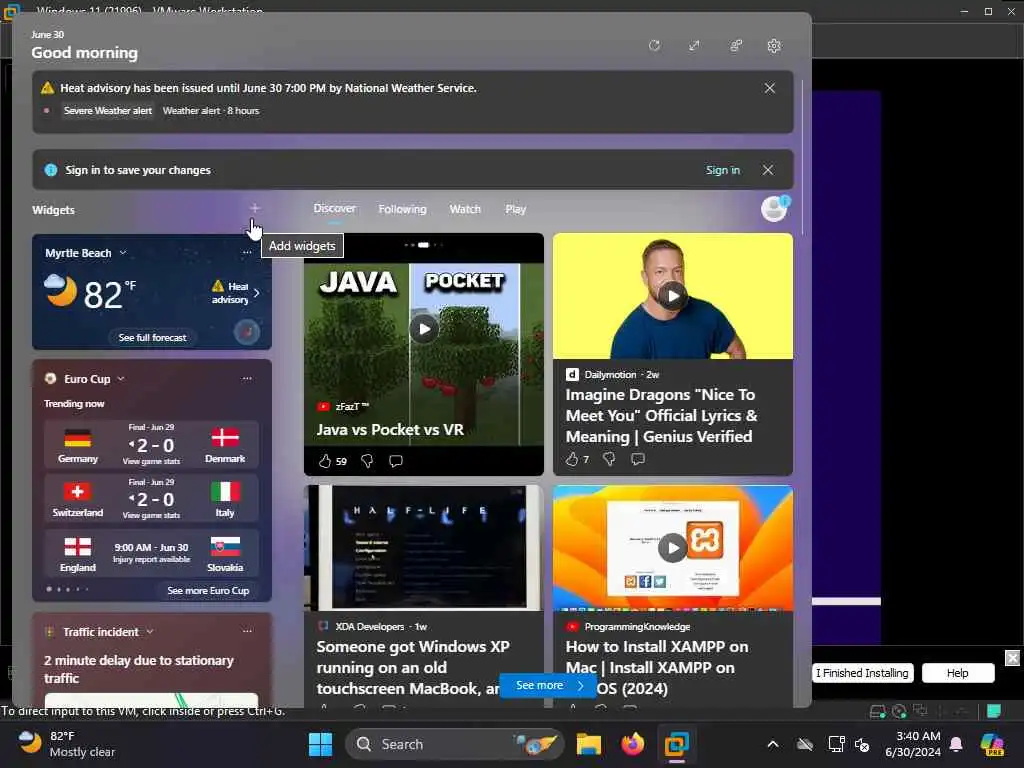Open England vs Slovakia match row

(x=152, y=554)
